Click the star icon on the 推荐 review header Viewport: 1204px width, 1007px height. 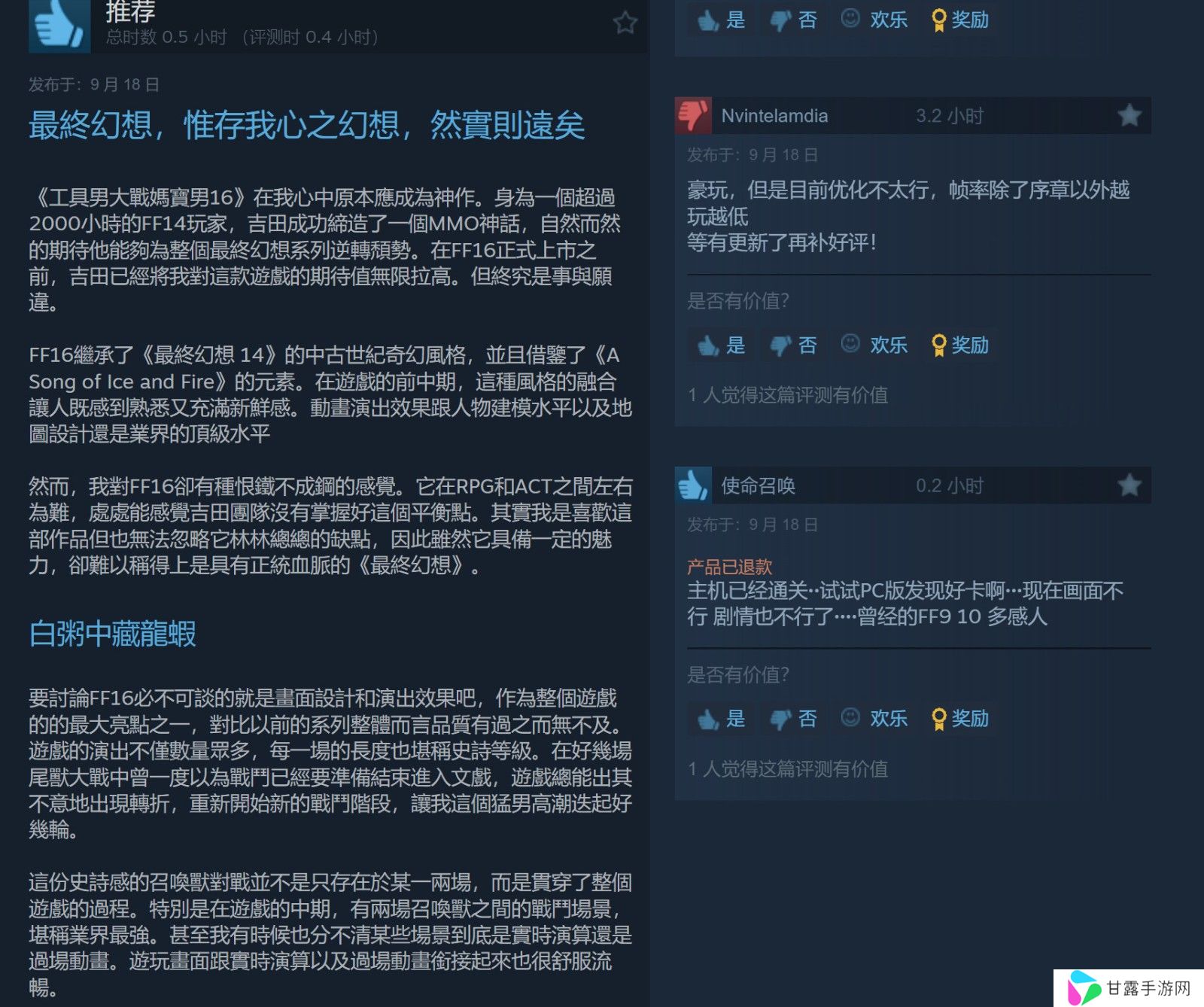tap(625, 23)
